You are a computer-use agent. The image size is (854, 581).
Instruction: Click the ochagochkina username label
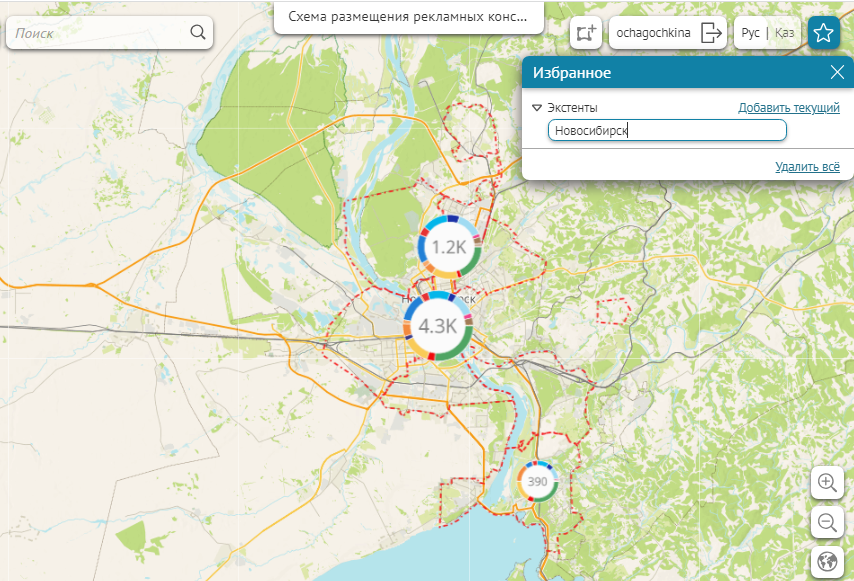654,33
